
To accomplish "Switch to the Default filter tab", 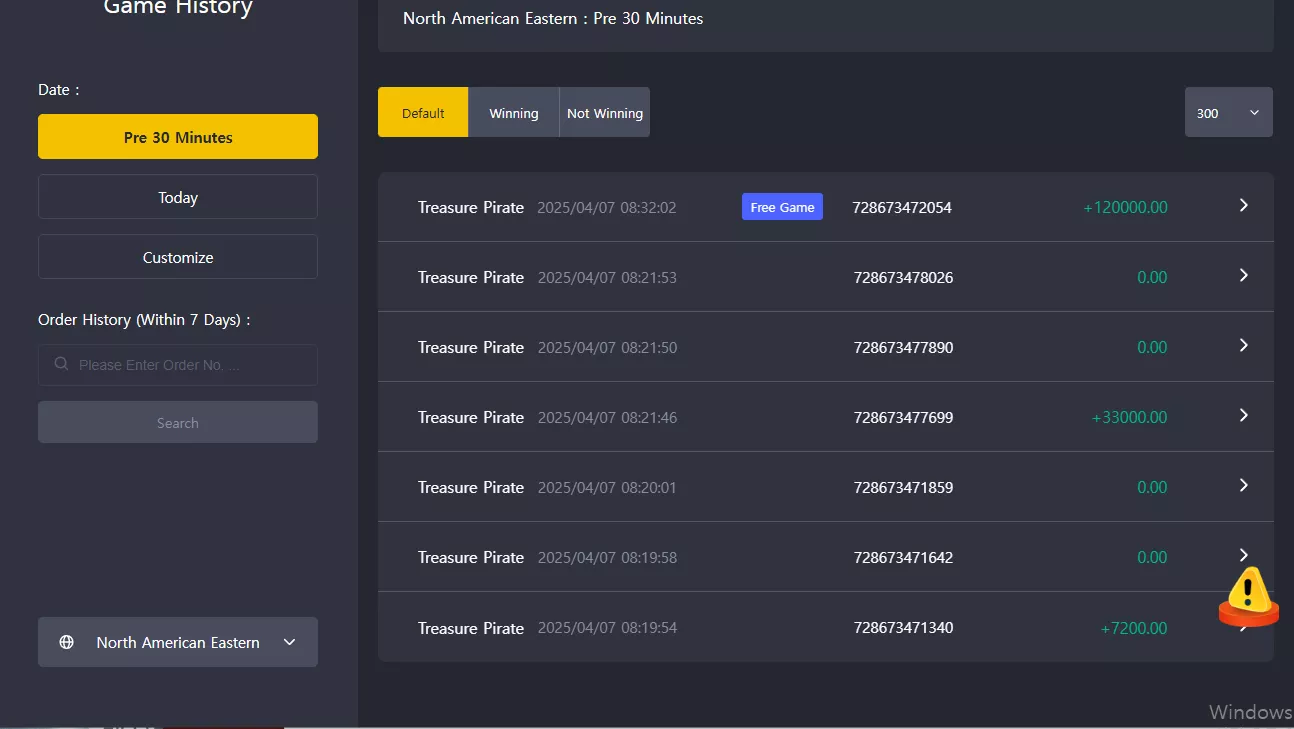I will (423, 112).
